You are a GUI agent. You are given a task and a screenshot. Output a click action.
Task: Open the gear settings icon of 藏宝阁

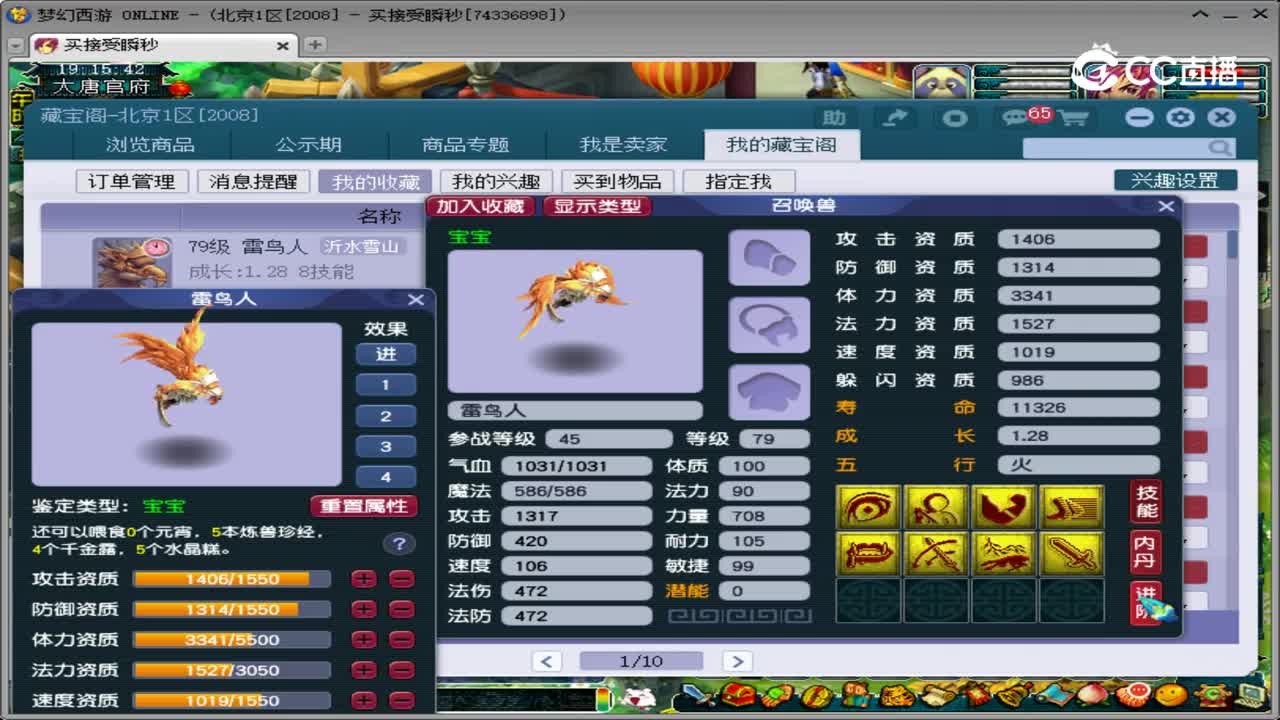1180,117
